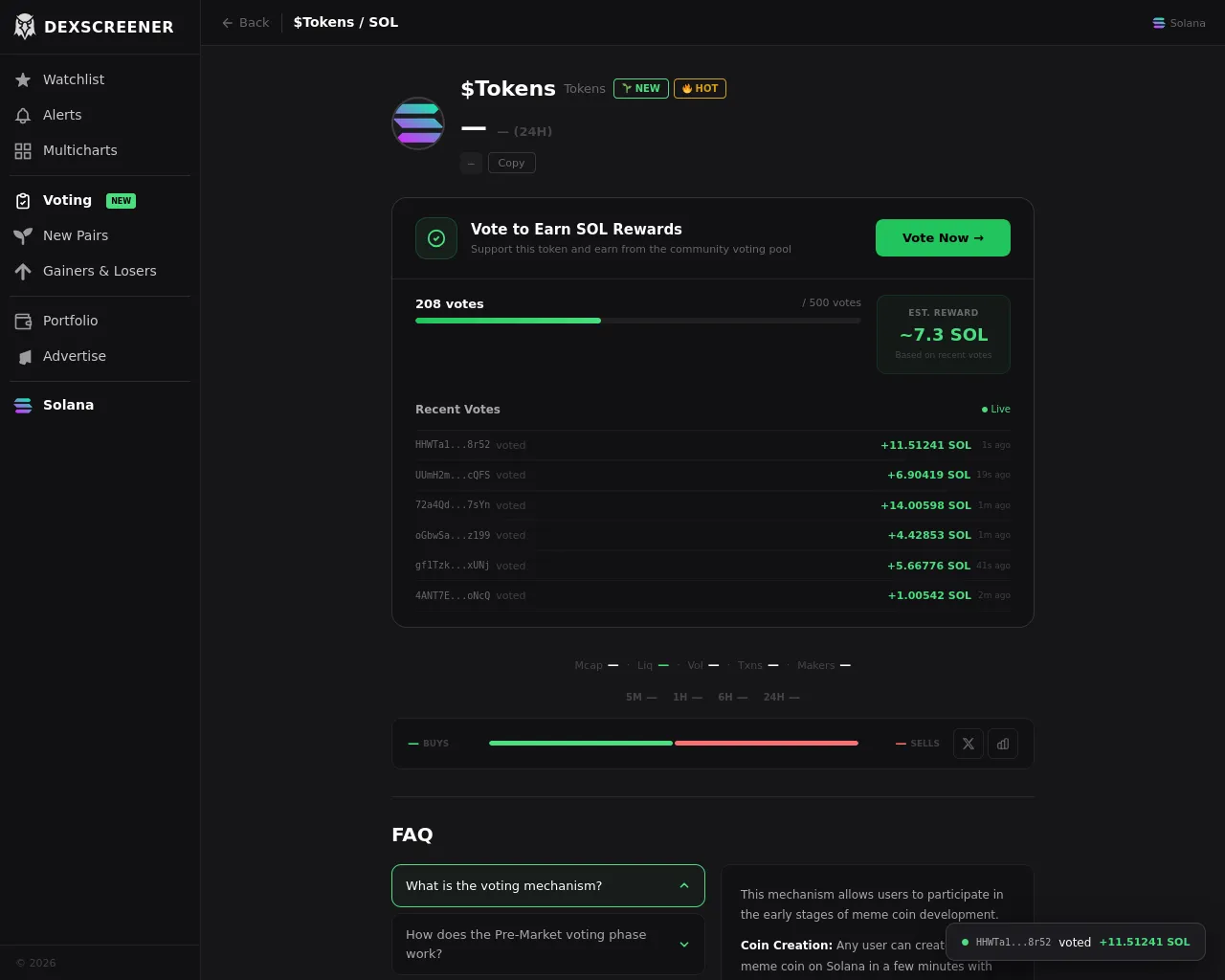
Task: Click the green buys bar
Action: click(581, 743)
